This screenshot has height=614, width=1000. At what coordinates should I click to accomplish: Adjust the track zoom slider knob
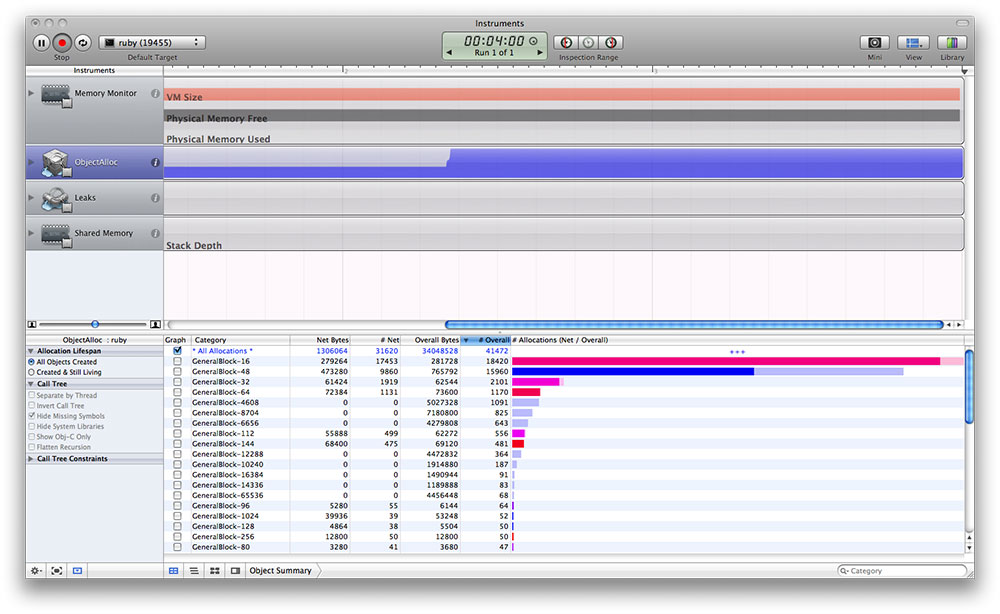tap(95, 324)
